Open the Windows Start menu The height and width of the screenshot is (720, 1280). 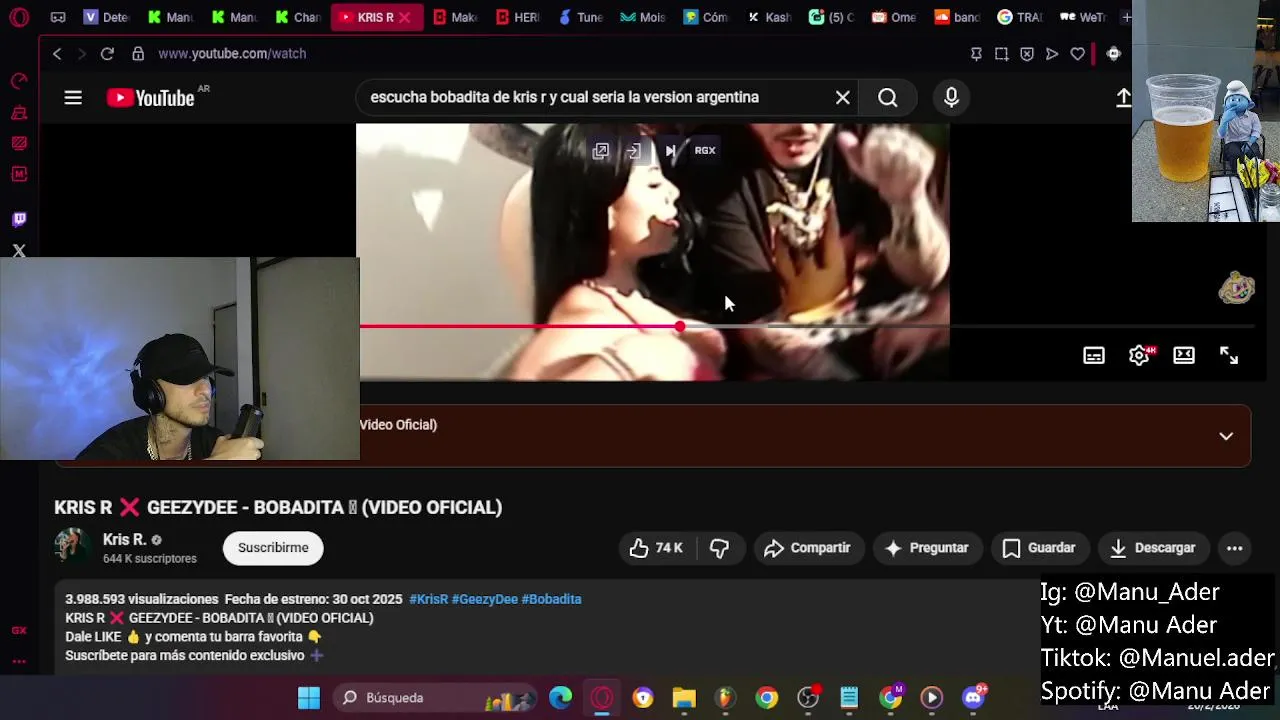(x=309, y=698)
